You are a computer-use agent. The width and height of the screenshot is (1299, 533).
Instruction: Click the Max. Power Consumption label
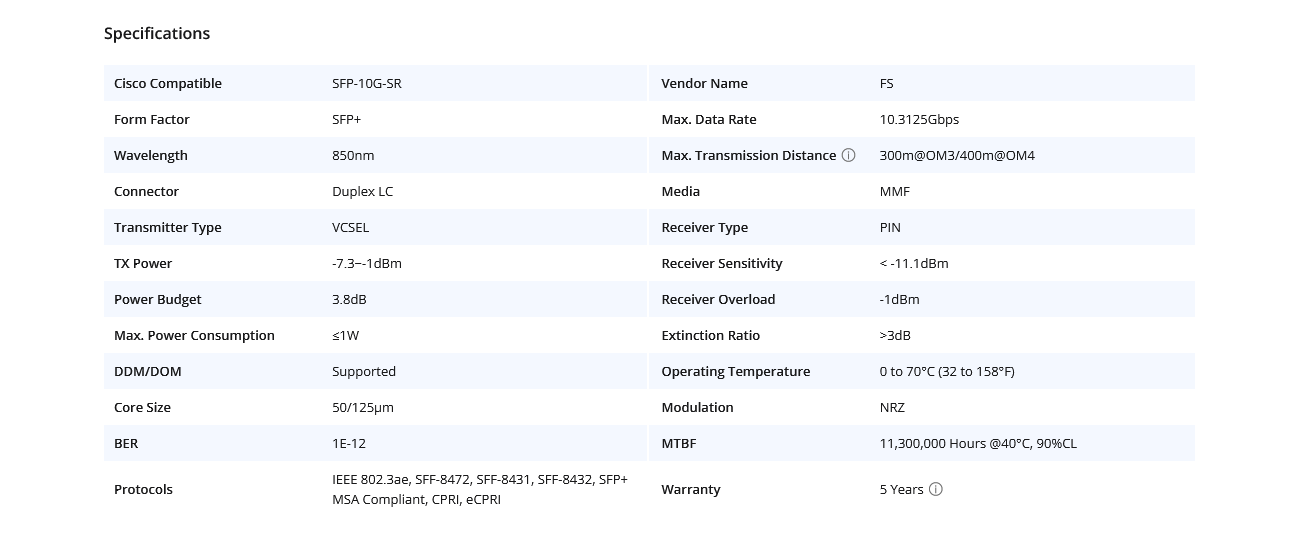[x=194, y=335]
